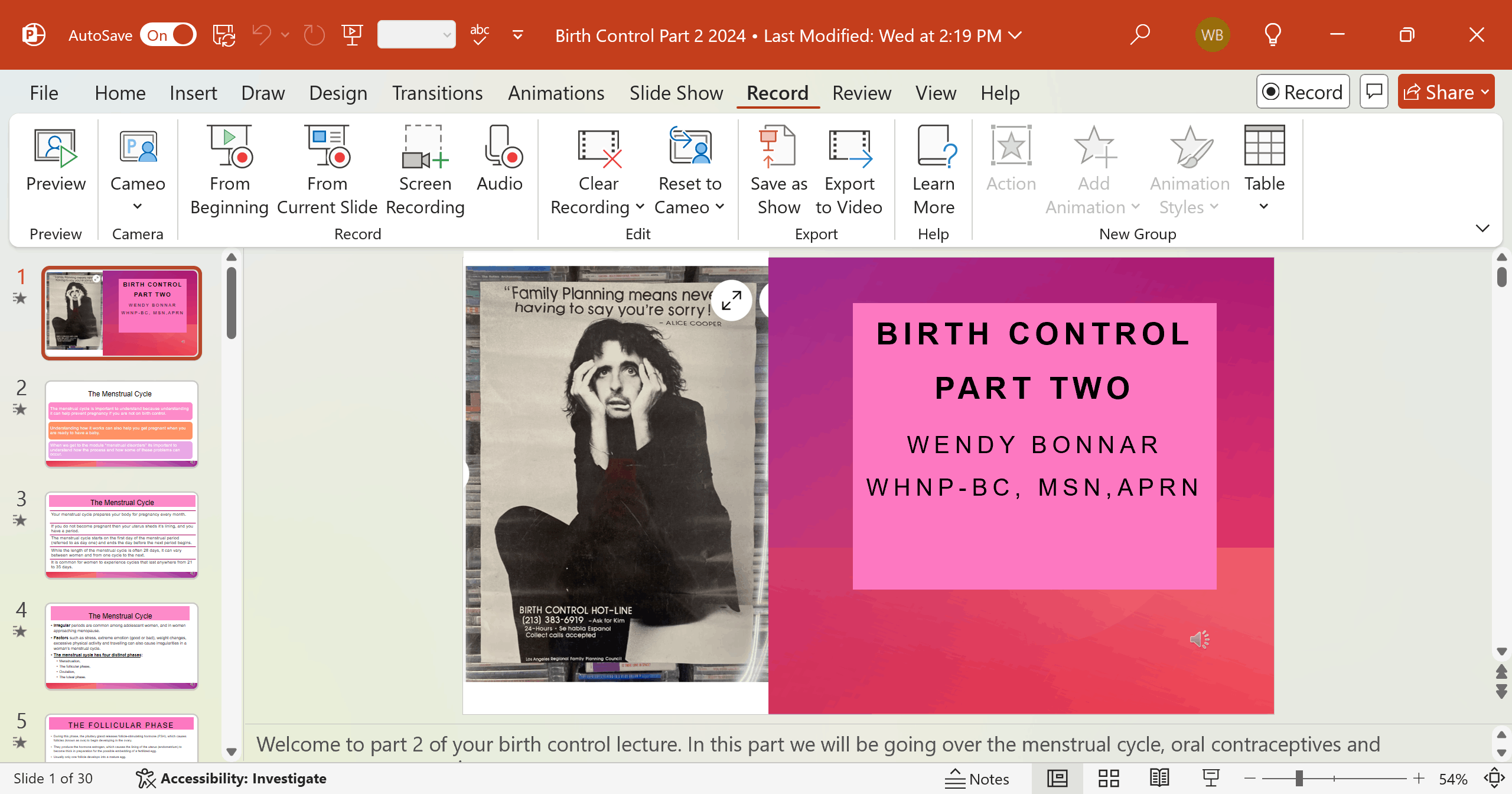Screen dimensions: 1512x794
Task: Toggle the Notes pane button
Action: click(977, 779)
